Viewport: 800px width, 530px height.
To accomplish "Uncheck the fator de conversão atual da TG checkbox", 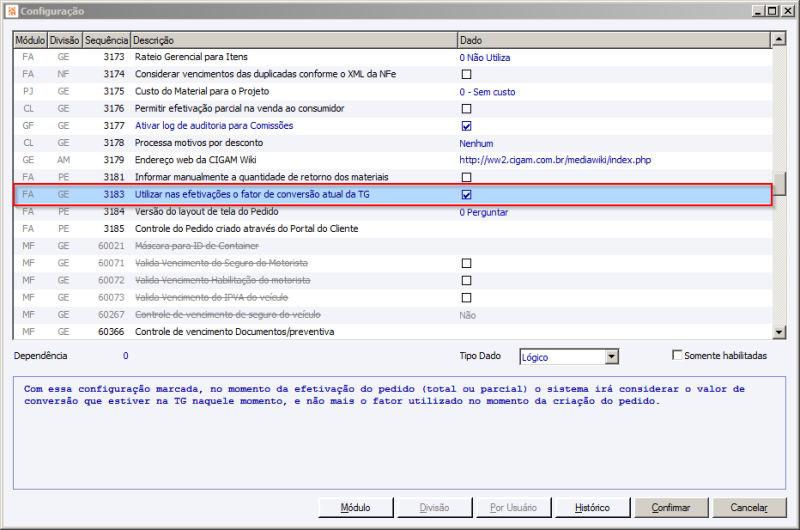I will tap(466, 195).
